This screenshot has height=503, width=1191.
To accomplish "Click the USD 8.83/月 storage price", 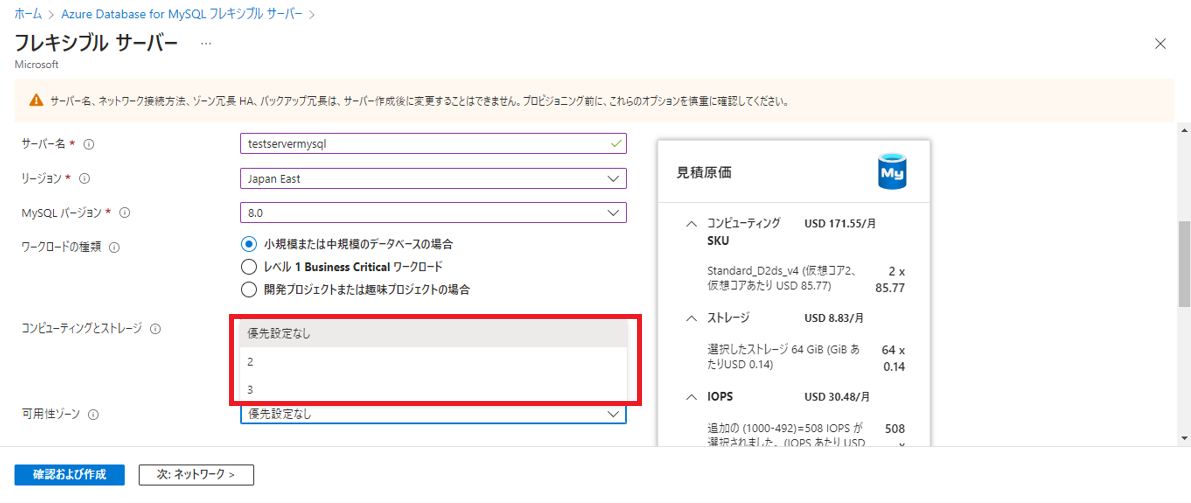I will pos(834,318).
